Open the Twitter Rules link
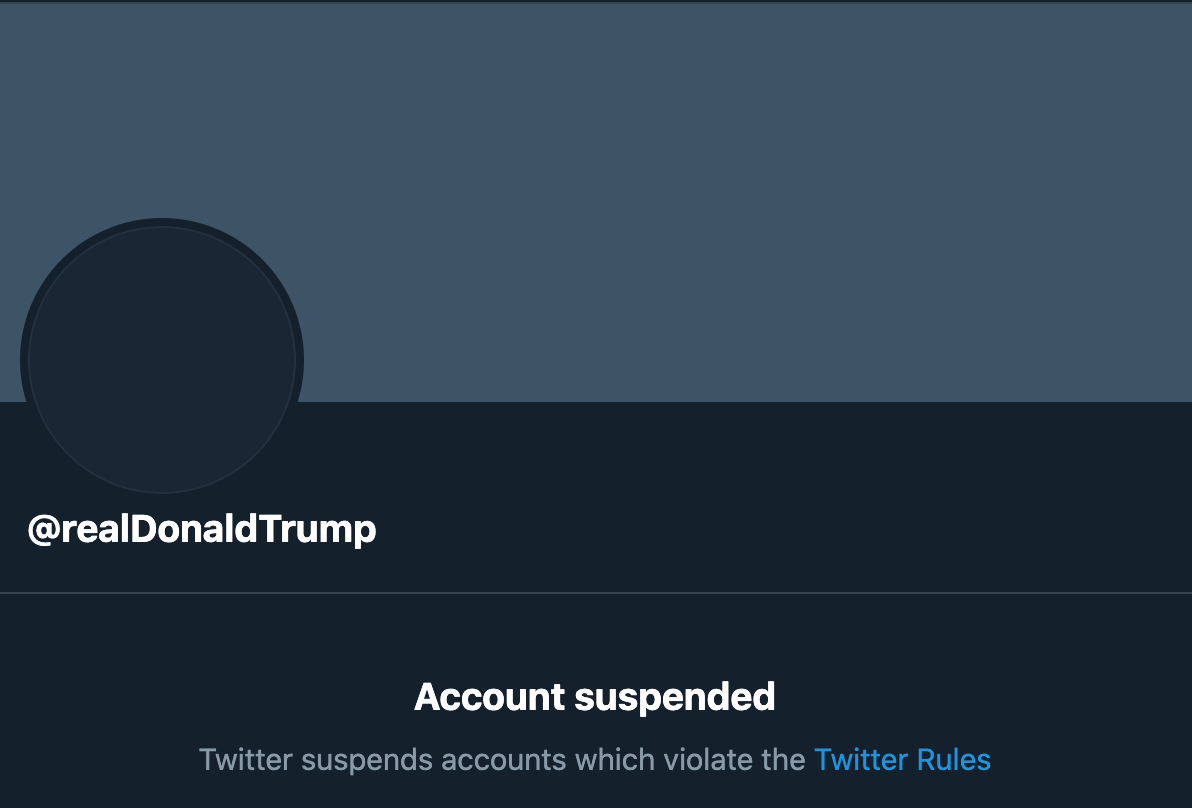 (x=902, y=760)
